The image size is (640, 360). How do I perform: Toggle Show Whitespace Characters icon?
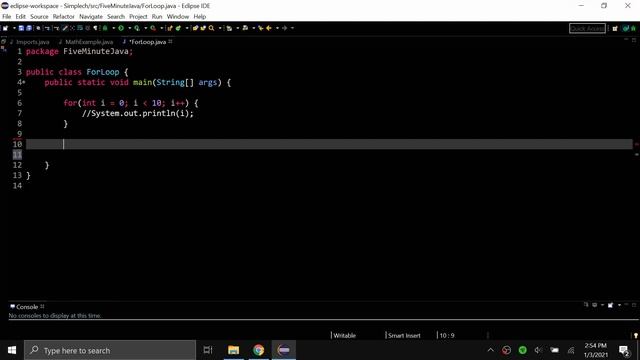[96, 28]
